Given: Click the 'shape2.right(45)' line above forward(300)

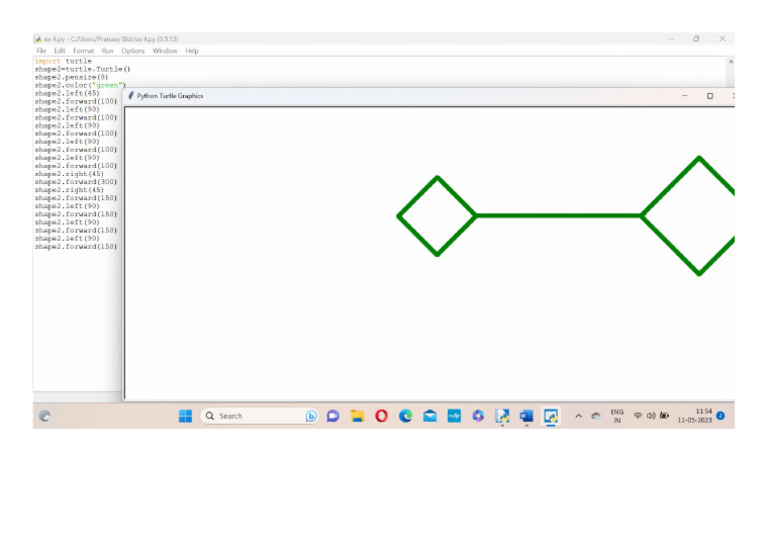Looking at the screenshot, I should tap(69, 174).
